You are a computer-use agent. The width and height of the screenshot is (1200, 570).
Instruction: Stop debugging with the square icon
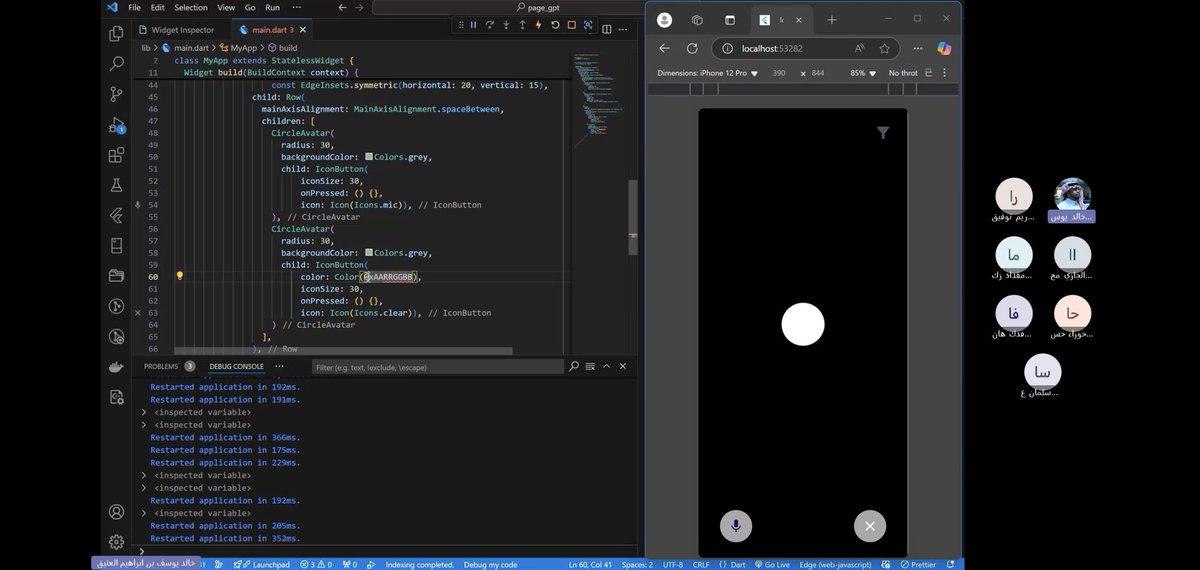coord(573,25)
